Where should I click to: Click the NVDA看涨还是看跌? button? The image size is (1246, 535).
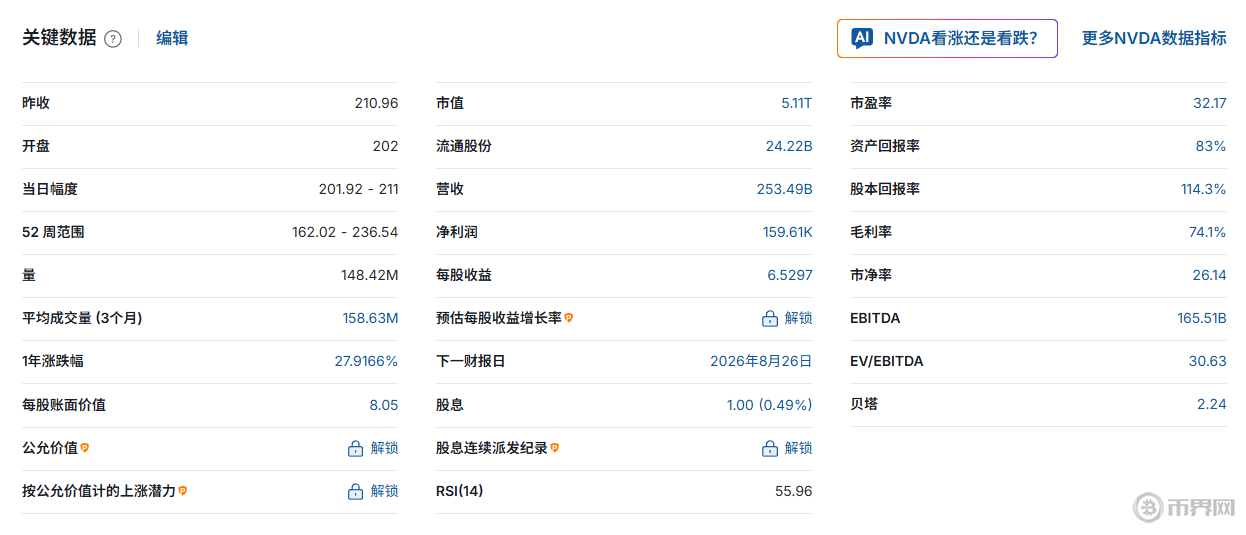[947, 38]
